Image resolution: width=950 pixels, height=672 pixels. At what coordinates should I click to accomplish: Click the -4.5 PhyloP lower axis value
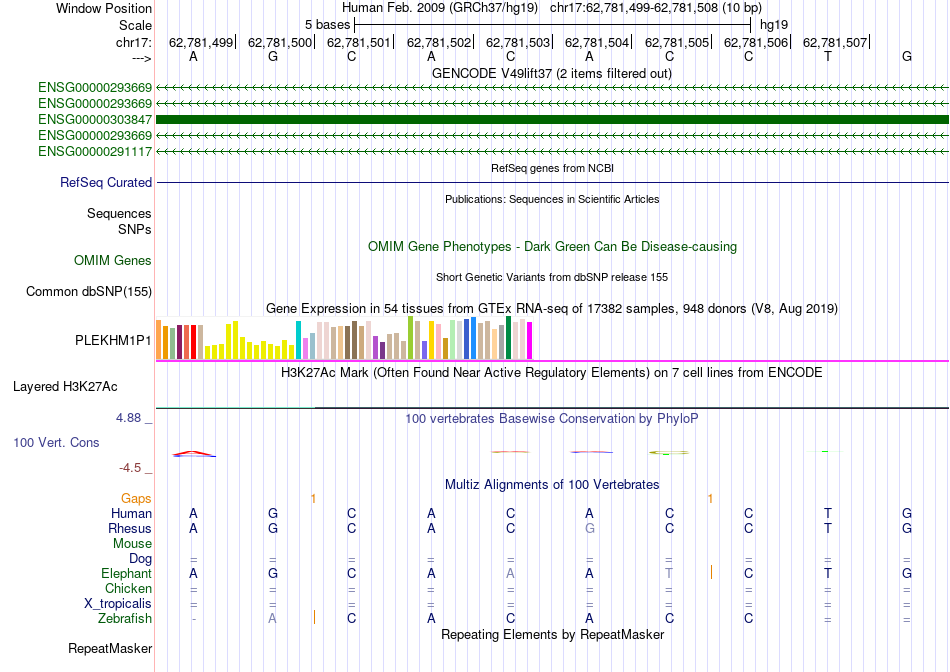[x=130, y=468]
